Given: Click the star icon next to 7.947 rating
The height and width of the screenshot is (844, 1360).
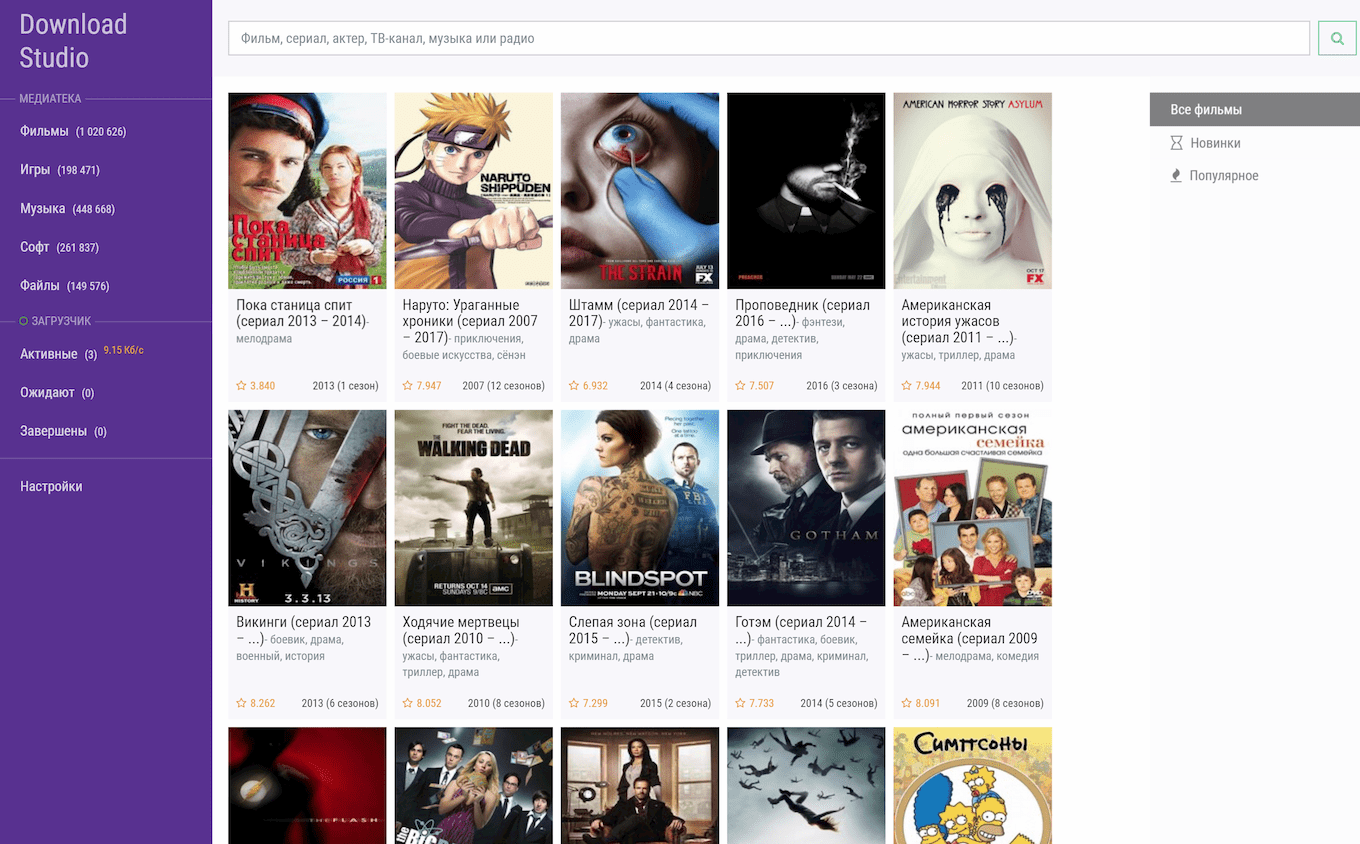Looking at the screenshot, I should [407, 385].
